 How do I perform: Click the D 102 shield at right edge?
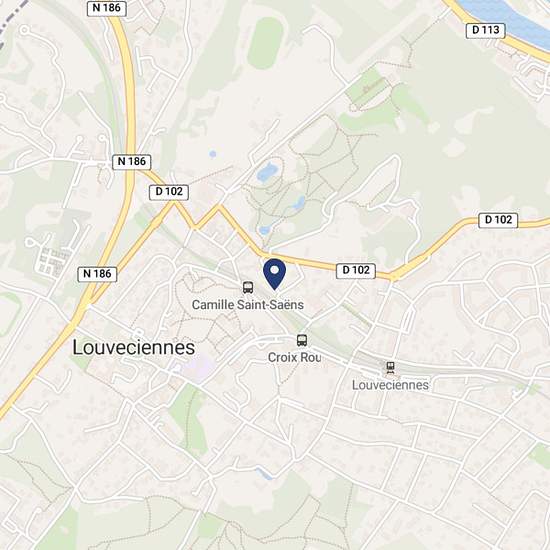(x=498, y=220)
